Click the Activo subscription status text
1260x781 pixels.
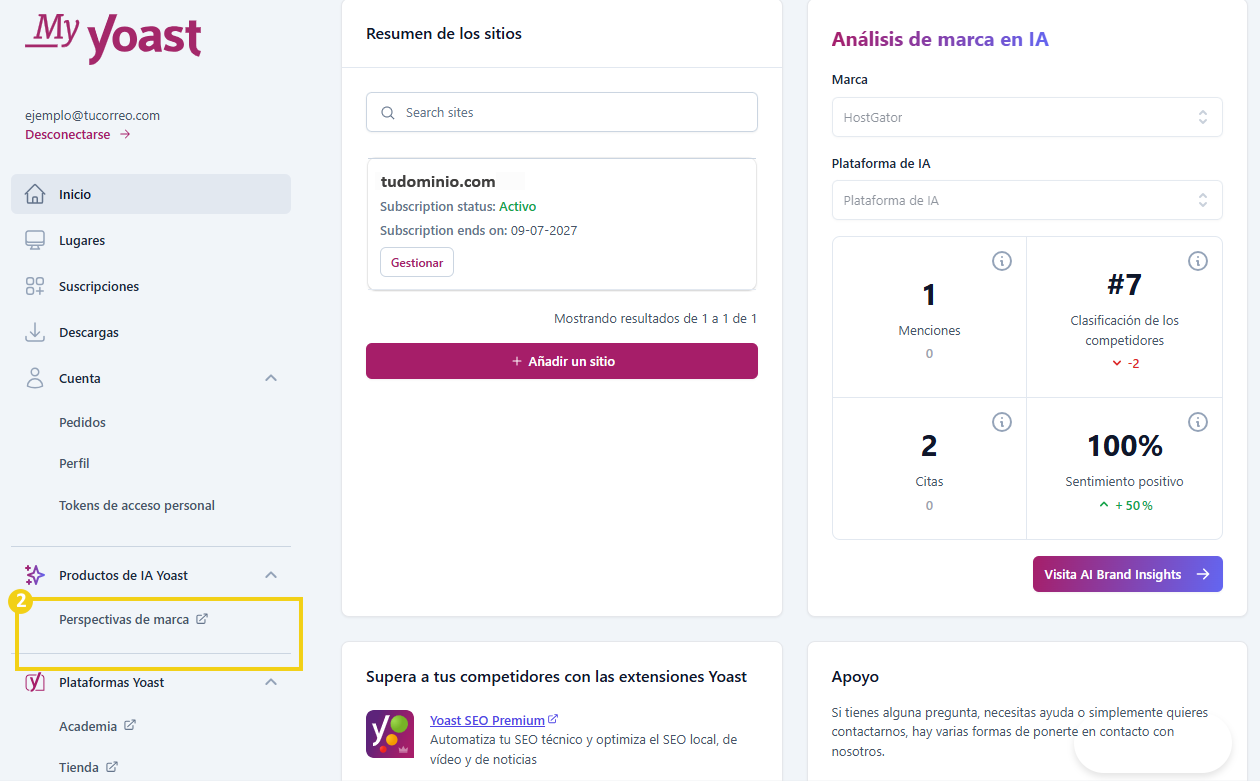[518, 206]
